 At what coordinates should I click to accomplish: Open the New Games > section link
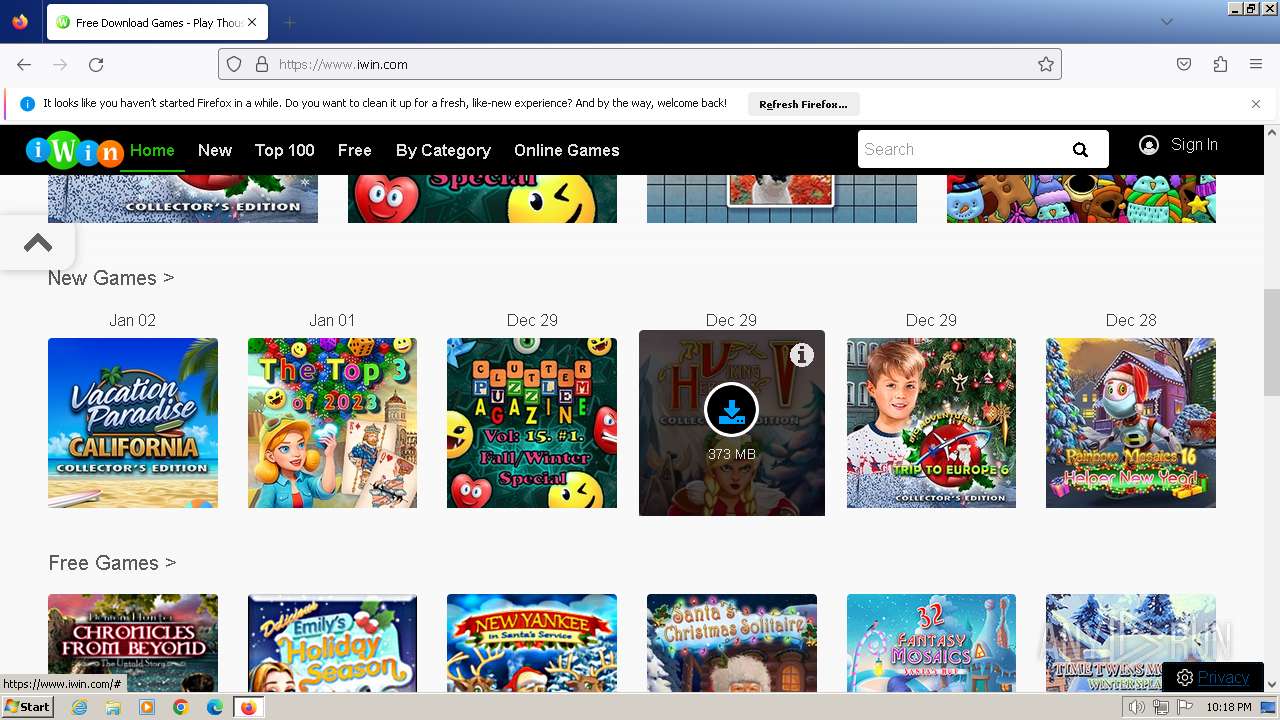[111, 278]
